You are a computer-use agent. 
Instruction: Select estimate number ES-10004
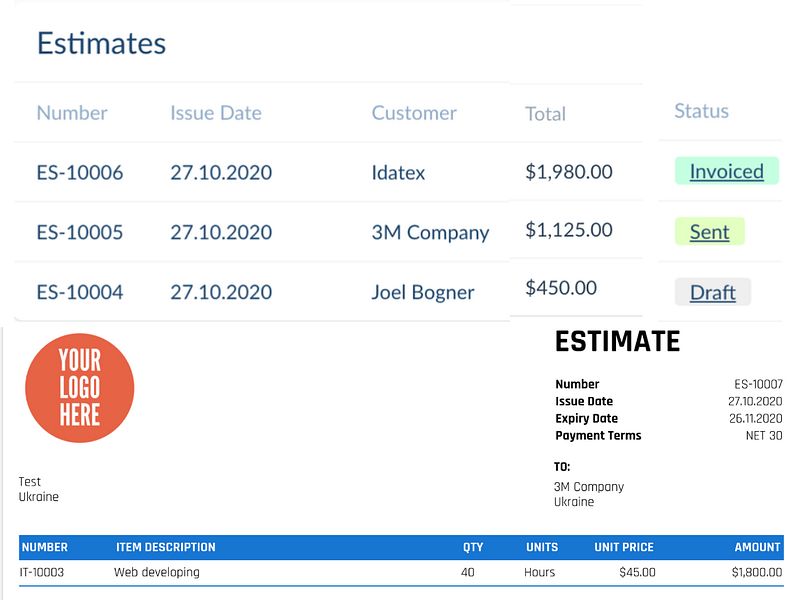click(80, 292)
